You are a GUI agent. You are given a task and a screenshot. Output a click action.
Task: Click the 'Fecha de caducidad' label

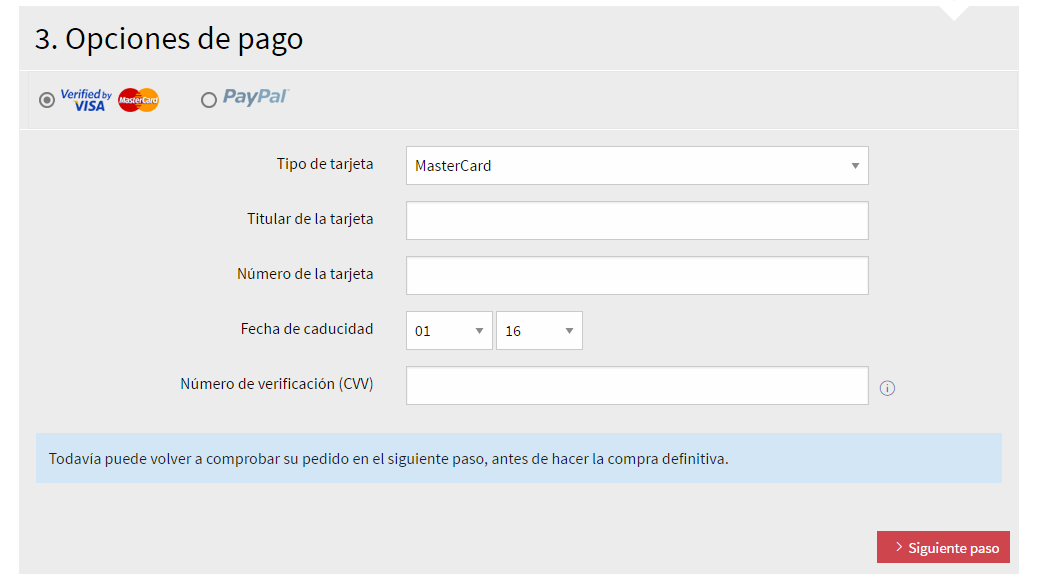click(x=307, y=329)
